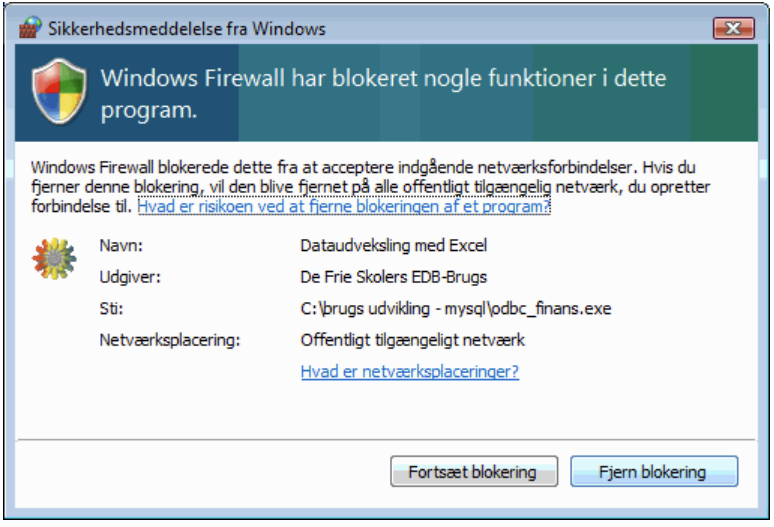Click the Offentligt tilgængeligt netværk value
This screenshot has height=527, width=774.
[x=413, y=340]
